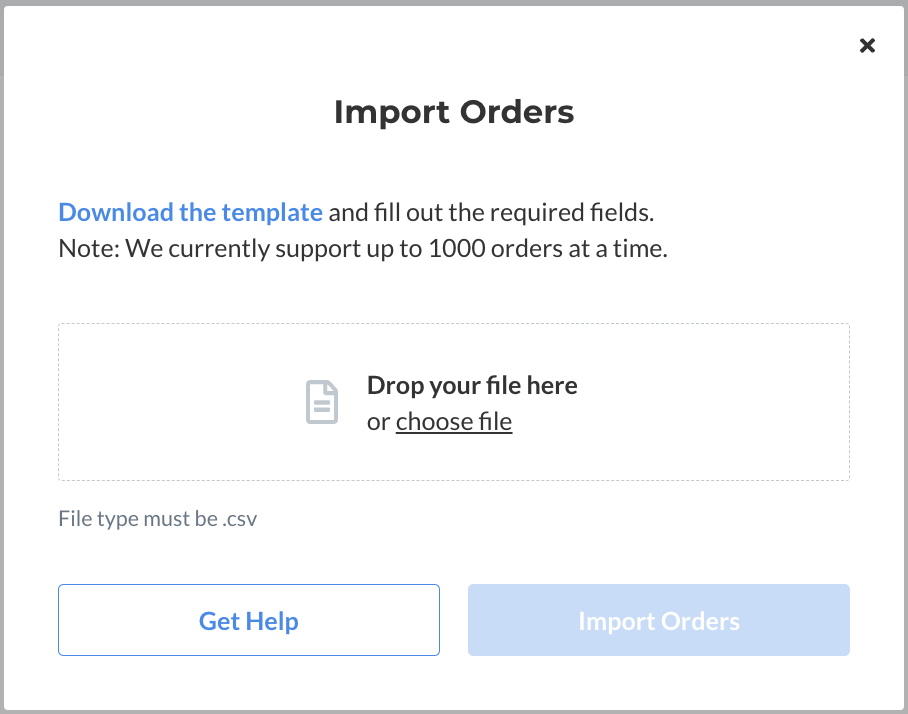Select the Import Orders dialog title
Screen dimensions: 908x714
pos(454,112)
